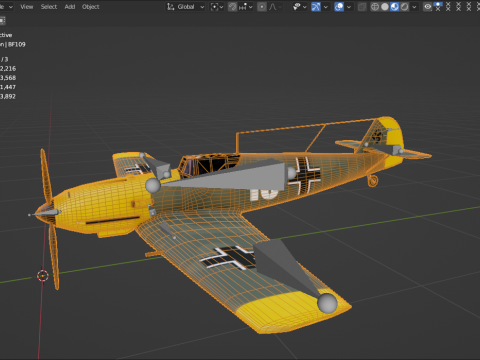Open the proportional falloff curve dropdown

pos(275,7)
